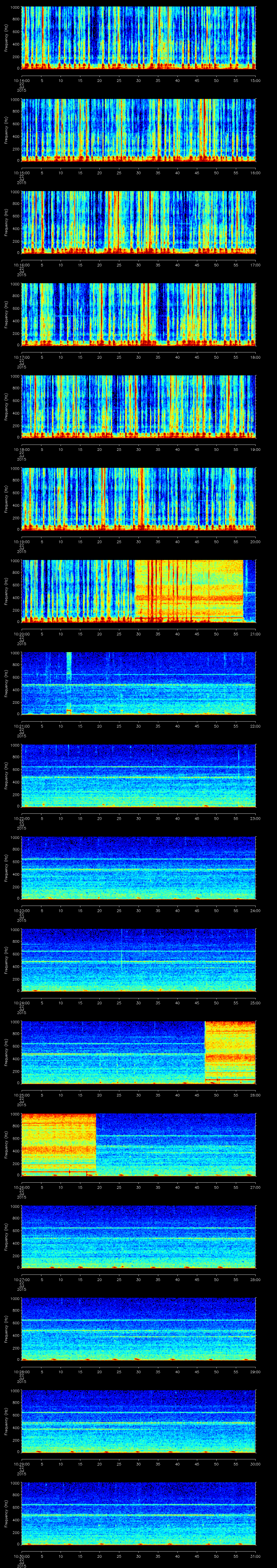Image resolution: width=277 pixels, height=1568 pixels.
Task: Click the "10:20:00" start time label
Action: coord(21,634)
